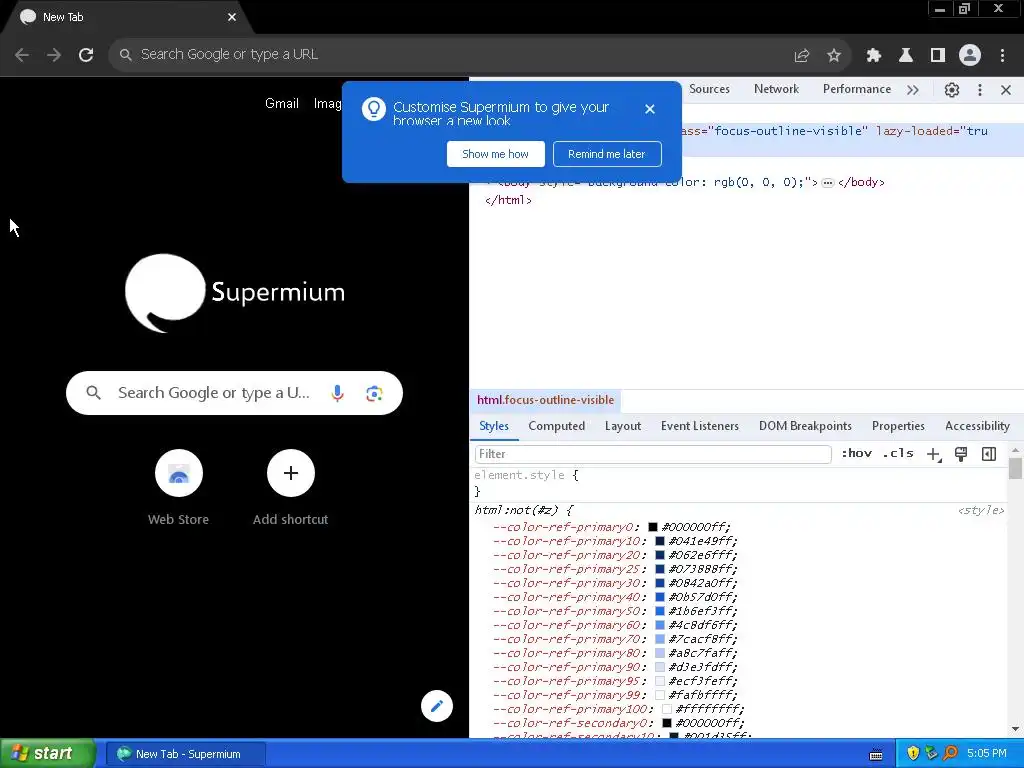This screenshot has width=1024, height=768.
Task: Toggle rendering emulations paintbrush icon
Action: (961, 455)
